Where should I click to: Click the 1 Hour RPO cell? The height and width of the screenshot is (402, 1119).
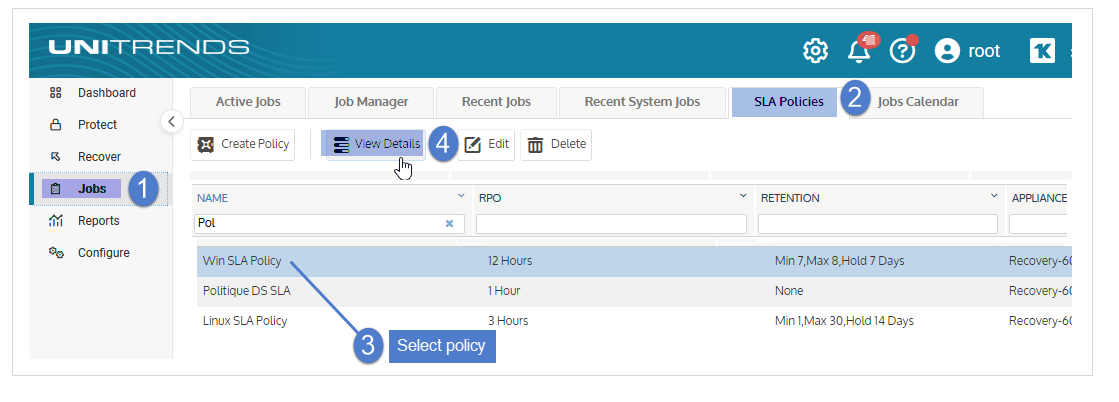(504, 291)
